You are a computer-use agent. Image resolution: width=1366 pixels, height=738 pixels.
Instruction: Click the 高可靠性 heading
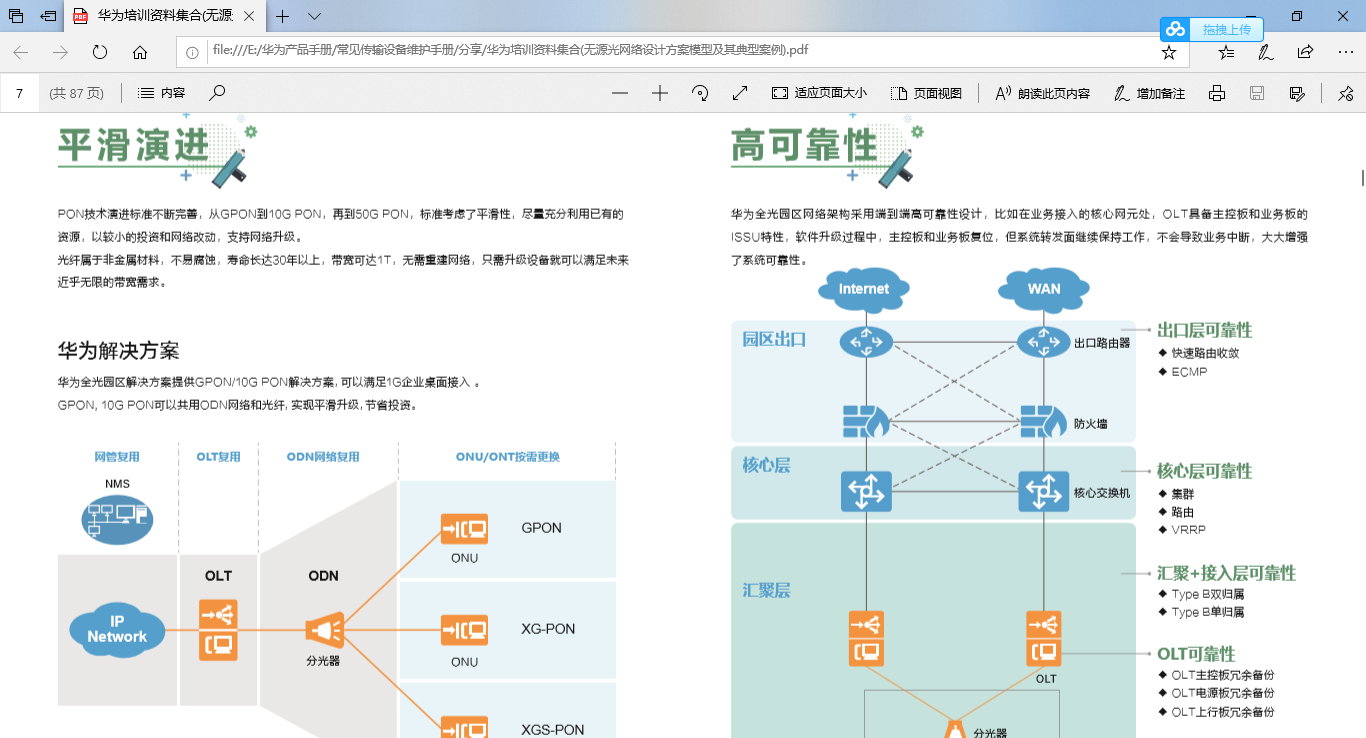tap(804, 146)
